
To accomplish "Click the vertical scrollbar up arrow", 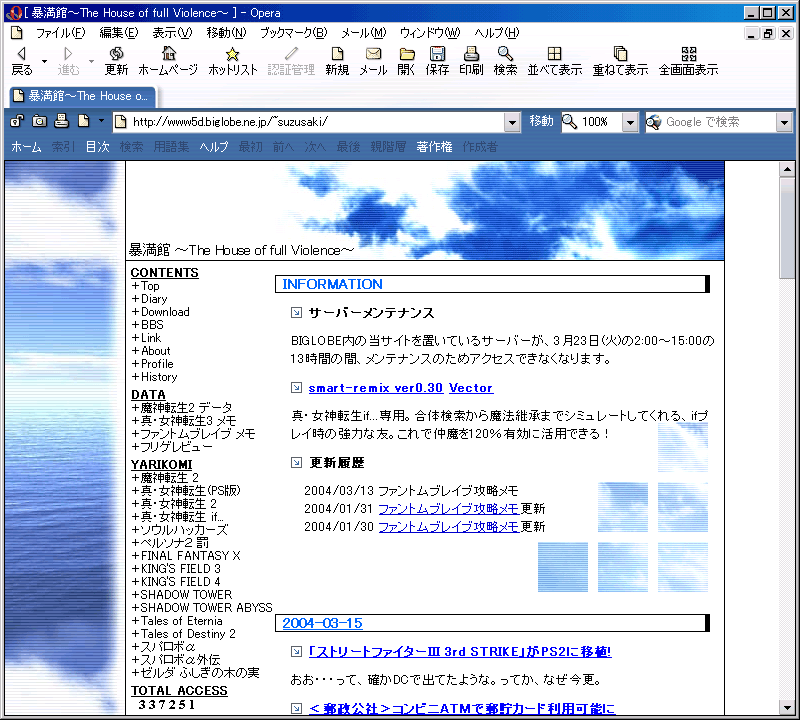I will click(787, 169).
